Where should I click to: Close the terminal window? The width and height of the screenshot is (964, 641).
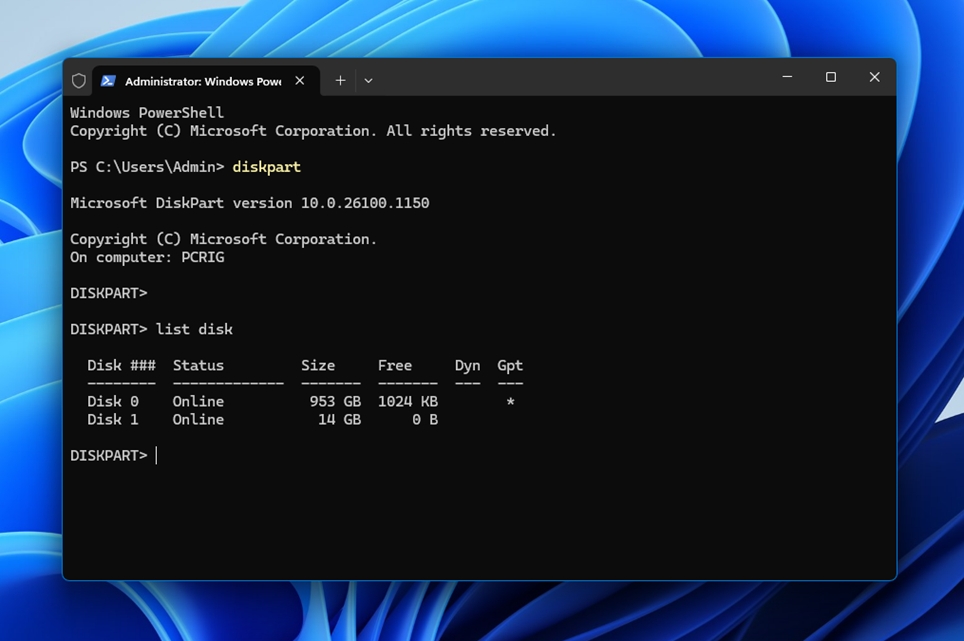pos(874,77)
